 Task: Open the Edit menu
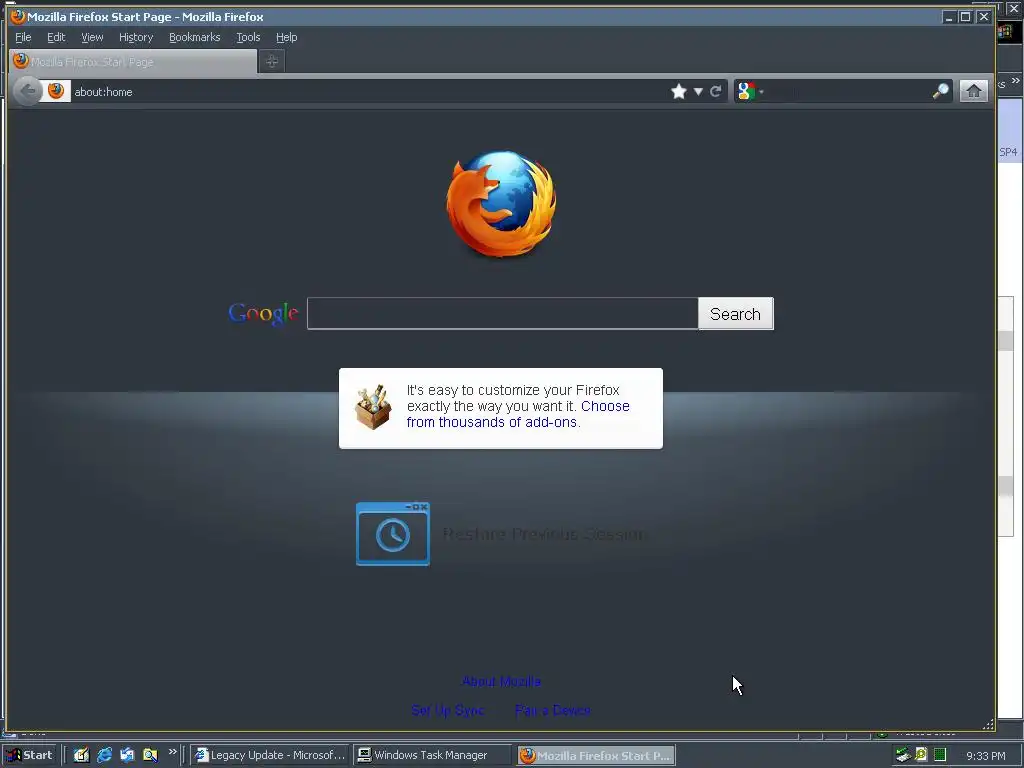point(56,37)
